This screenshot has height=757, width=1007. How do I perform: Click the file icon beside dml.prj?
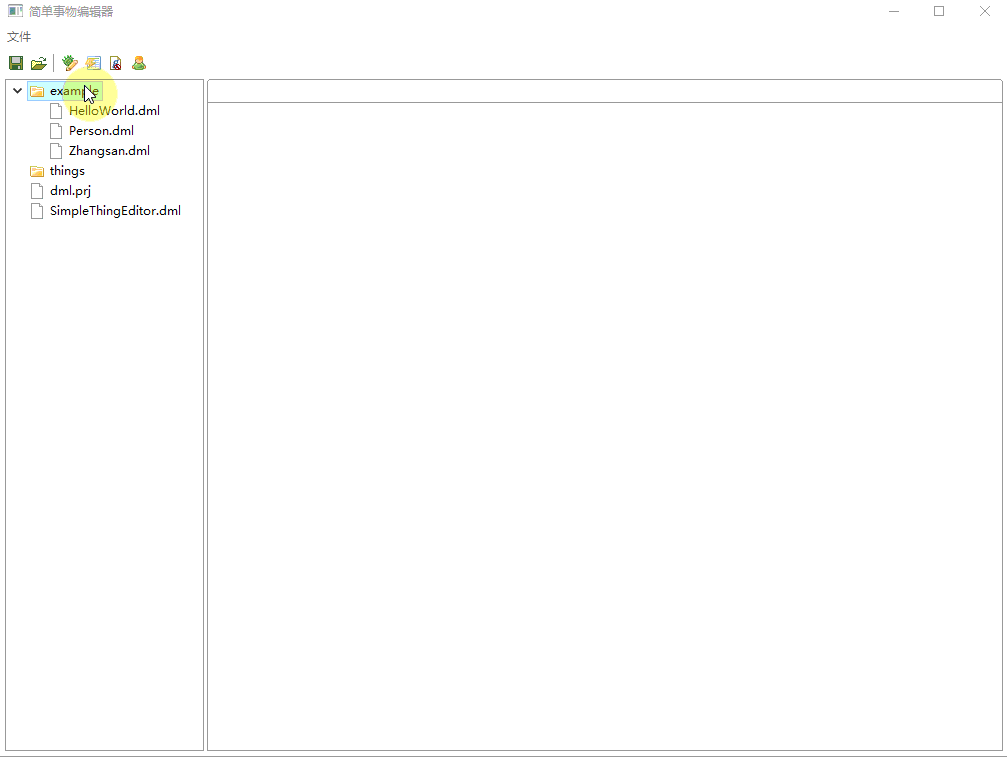tap(37, 191)
